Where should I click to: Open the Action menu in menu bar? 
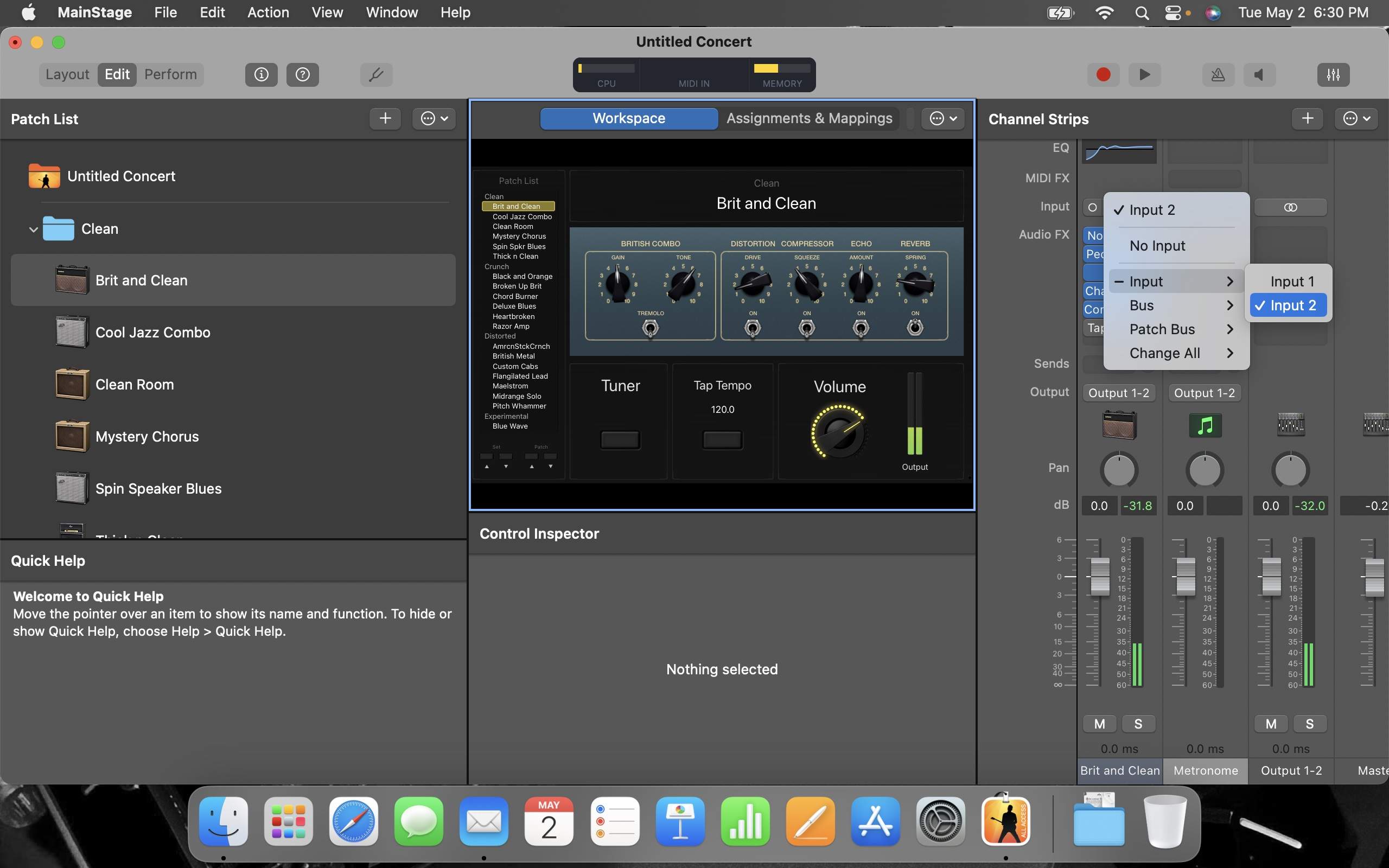268,12
